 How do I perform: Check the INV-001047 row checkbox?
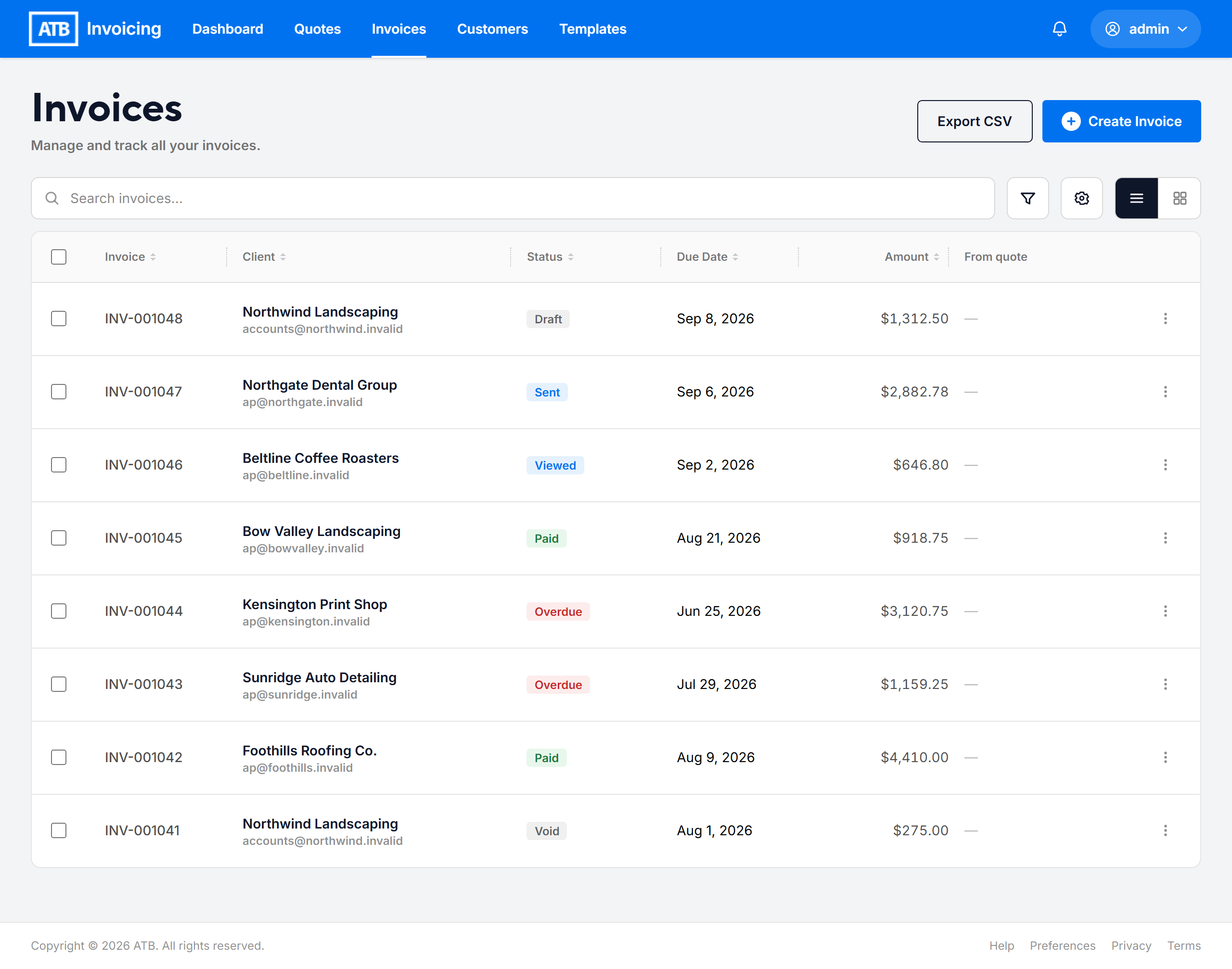point(58,392)
